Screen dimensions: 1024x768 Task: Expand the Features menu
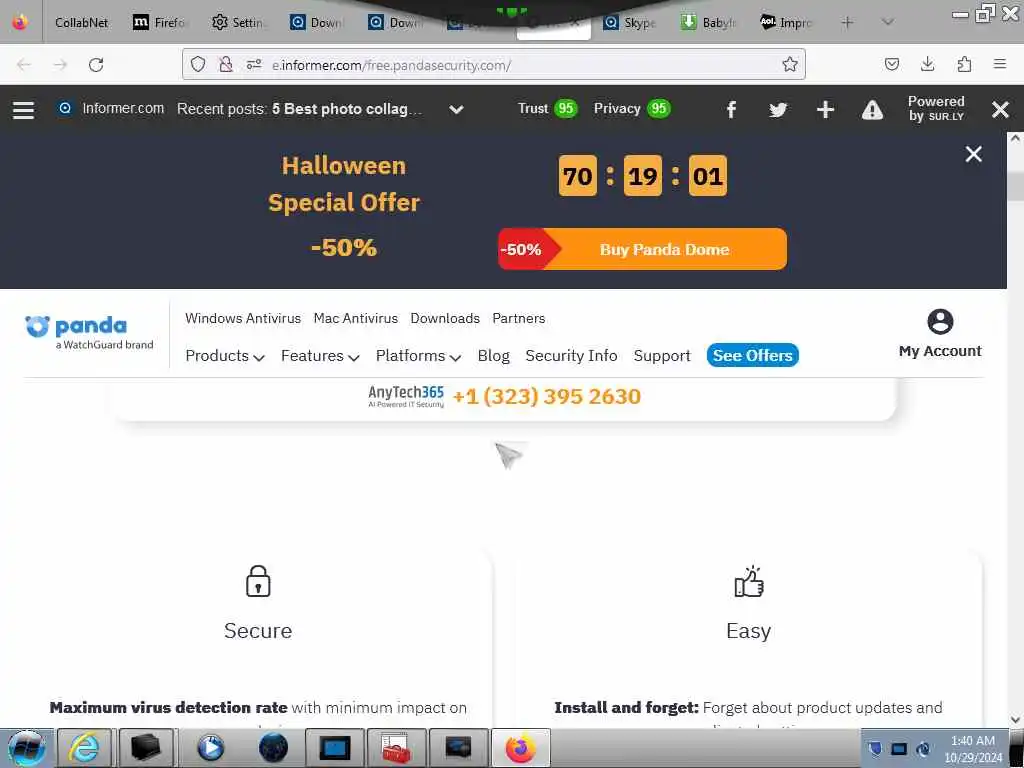click(320, 356)
